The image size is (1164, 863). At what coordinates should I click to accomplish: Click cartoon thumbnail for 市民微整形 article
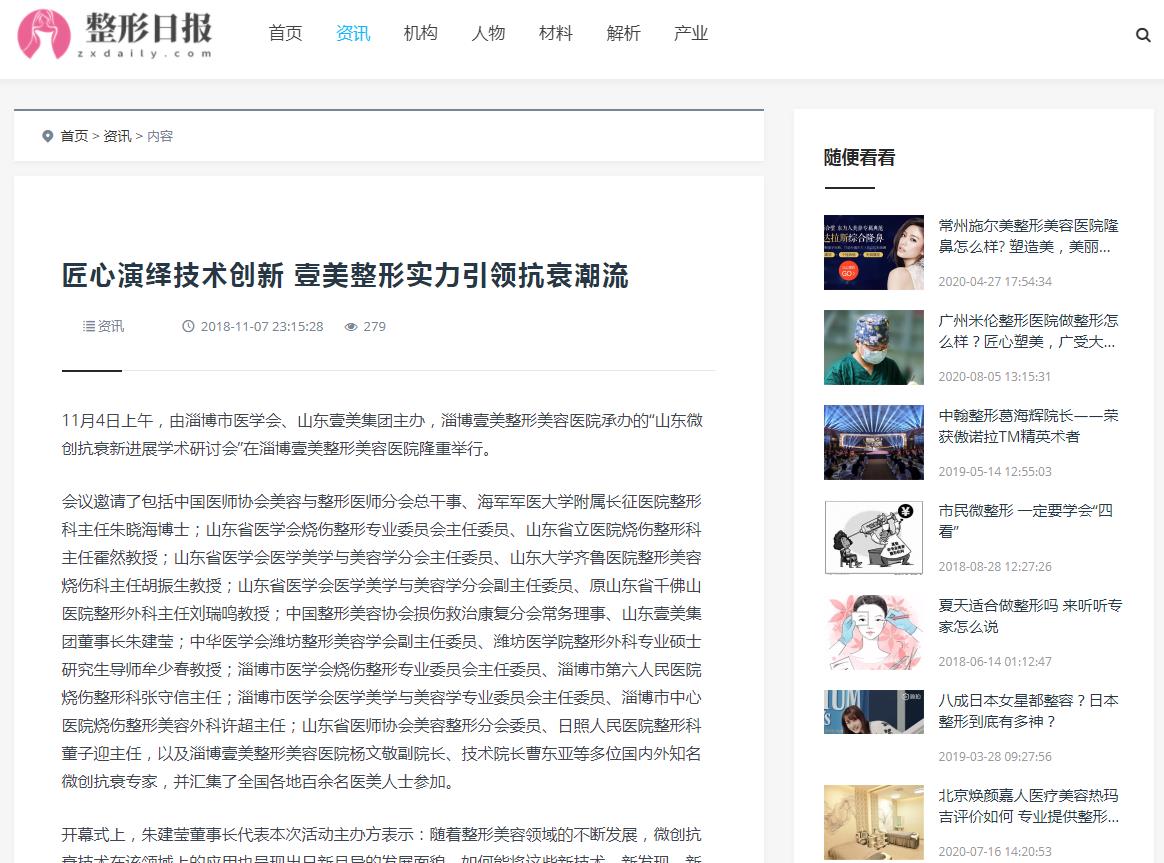pos(874,537)
